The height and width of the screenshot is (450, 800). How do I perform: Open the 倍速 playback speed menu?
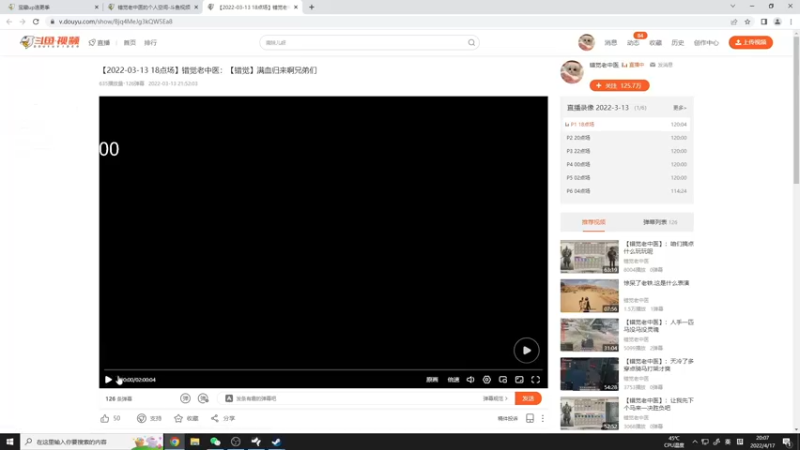click(x=453, y=380)
